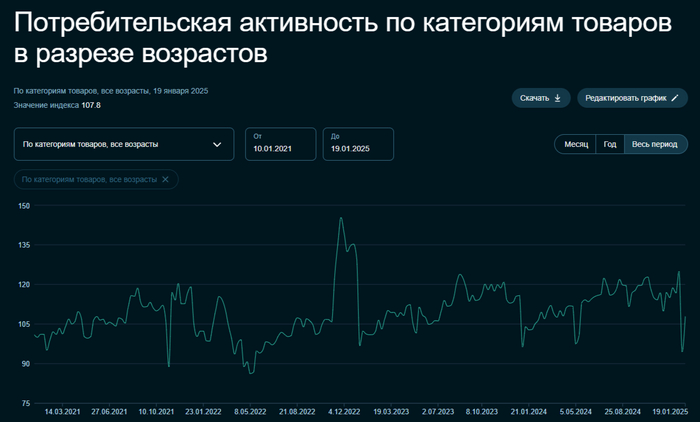Click the chart's highest peak near 4.12.2022
Image resolution: width=700 pixels, height=422 pixels.
pyautogui.click(x=341, y=218)
